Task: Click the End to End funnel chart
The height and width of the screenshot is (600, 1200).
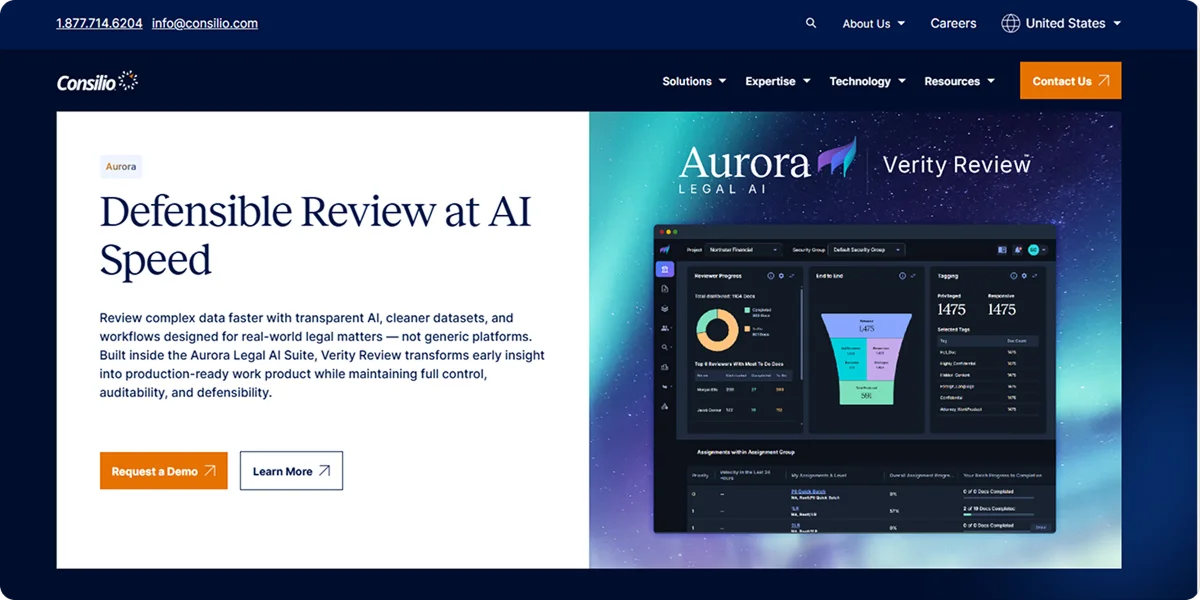Action: coord(865,358)
